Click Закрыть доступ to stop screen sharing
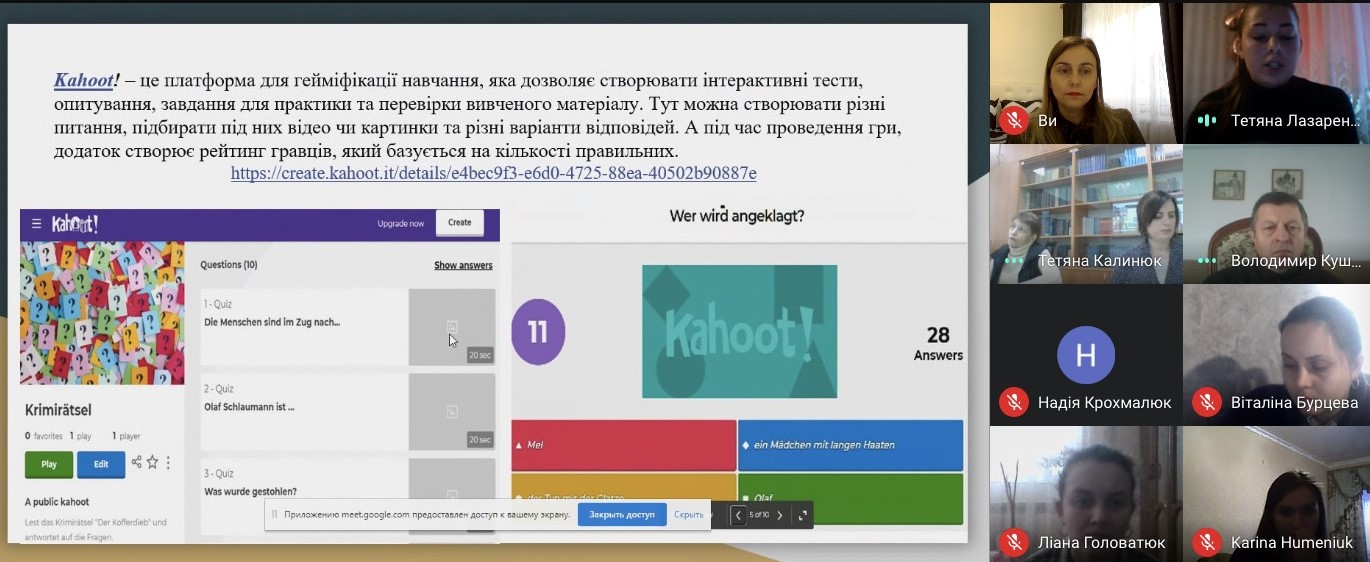 (621, 515)
